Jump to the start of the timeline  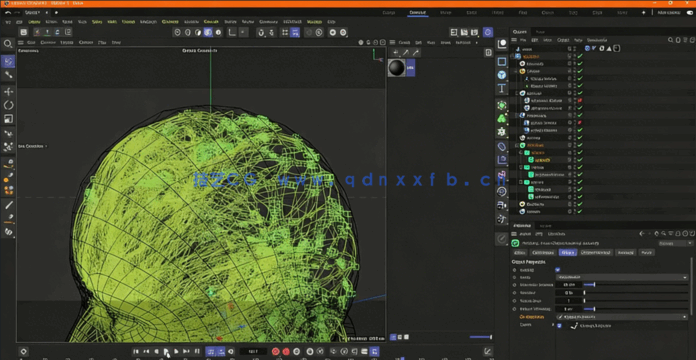136,352
